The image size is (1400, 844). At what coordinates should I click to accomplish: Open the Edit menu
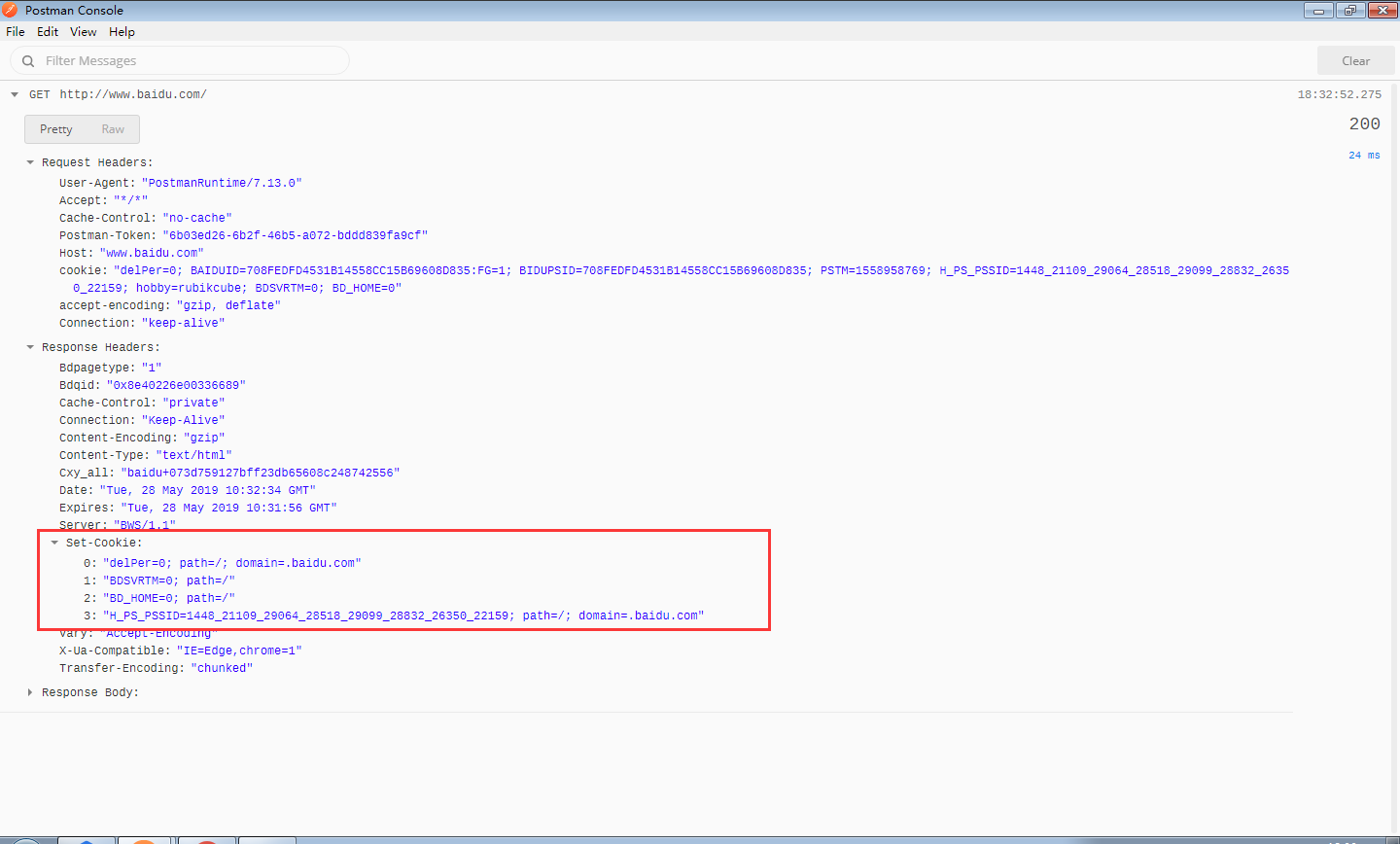pyautogui.click(x=48, y=31)
